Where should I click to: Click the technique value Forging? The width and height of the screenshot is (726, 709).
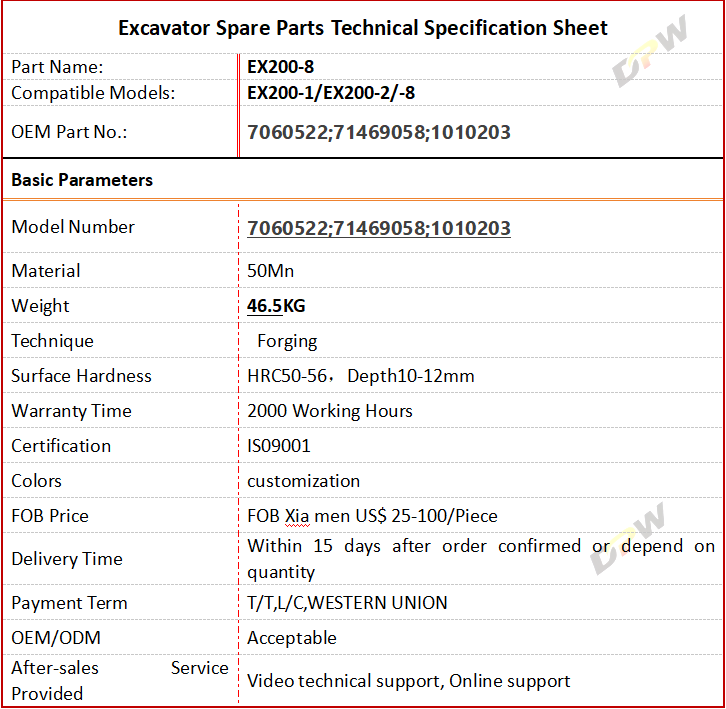tap(287, 342)
